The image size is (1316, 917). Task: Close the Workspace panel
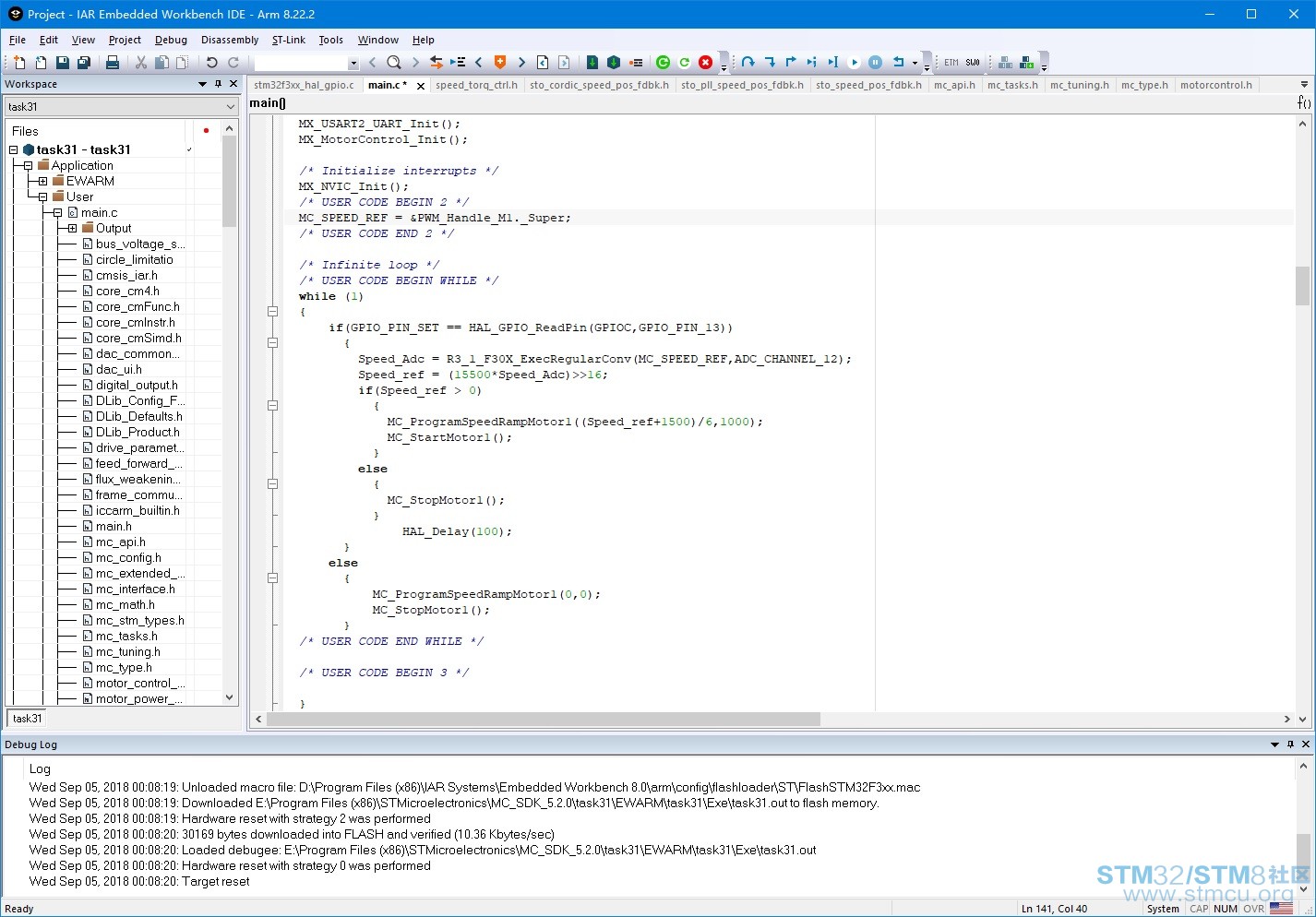pyautogui.click(x=233, y=84)
